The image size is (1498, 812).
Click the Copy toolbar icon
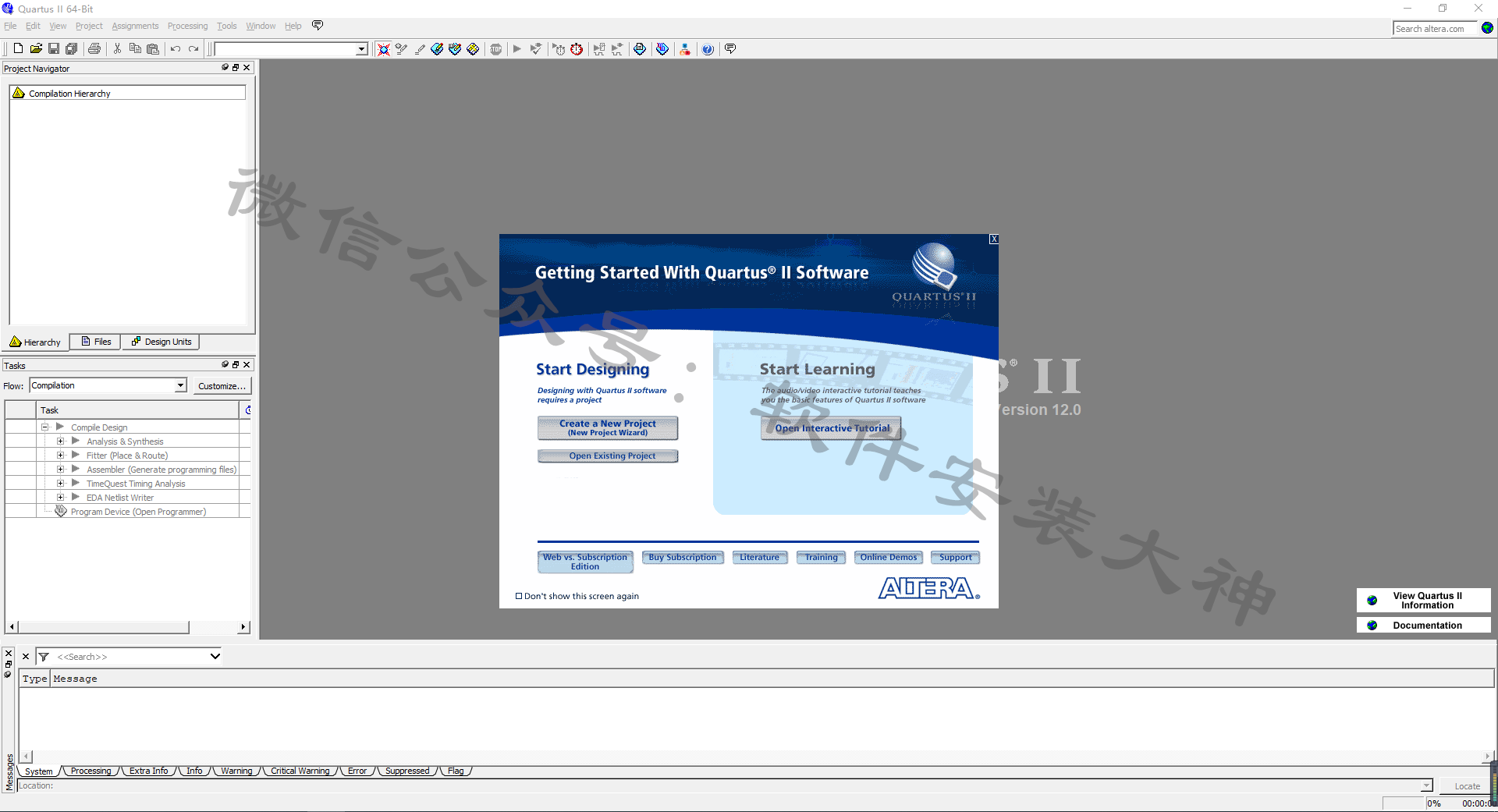pyautogui.click(x=135, y=48)
